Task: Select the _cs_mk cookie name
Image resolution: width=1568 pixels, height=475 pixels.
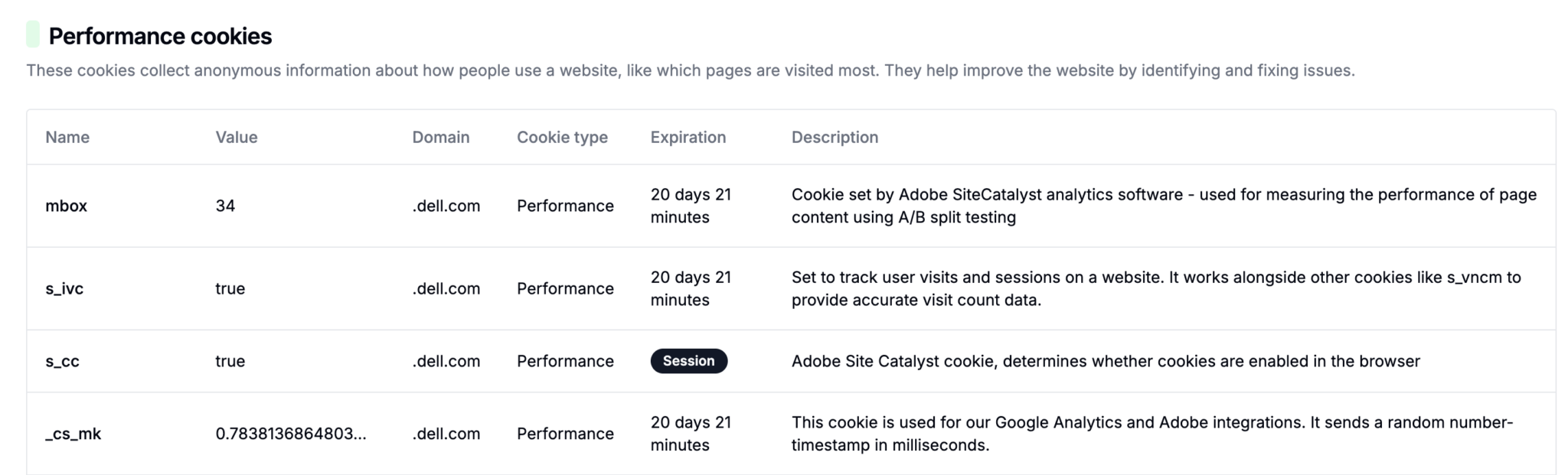Action: pos(73,434)
